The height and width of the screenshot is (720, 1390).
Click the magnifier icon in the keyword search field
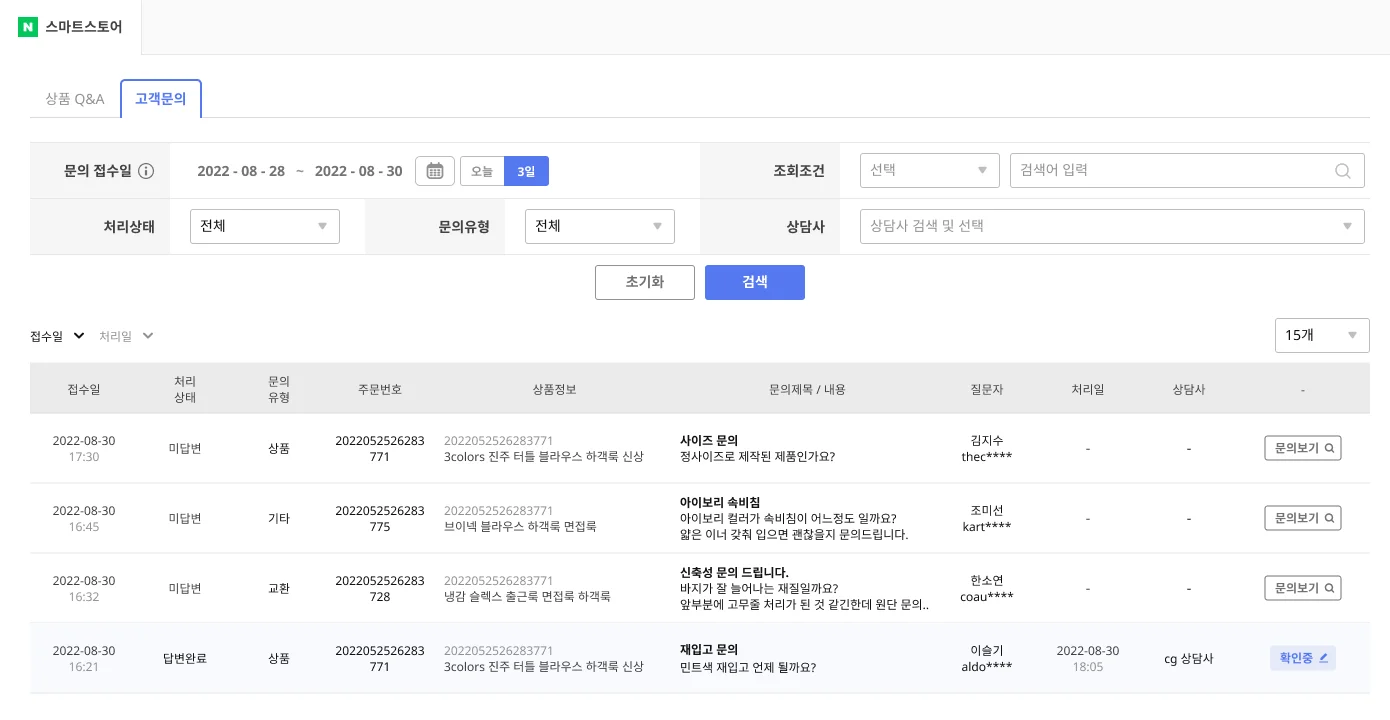coord(1343,170)
